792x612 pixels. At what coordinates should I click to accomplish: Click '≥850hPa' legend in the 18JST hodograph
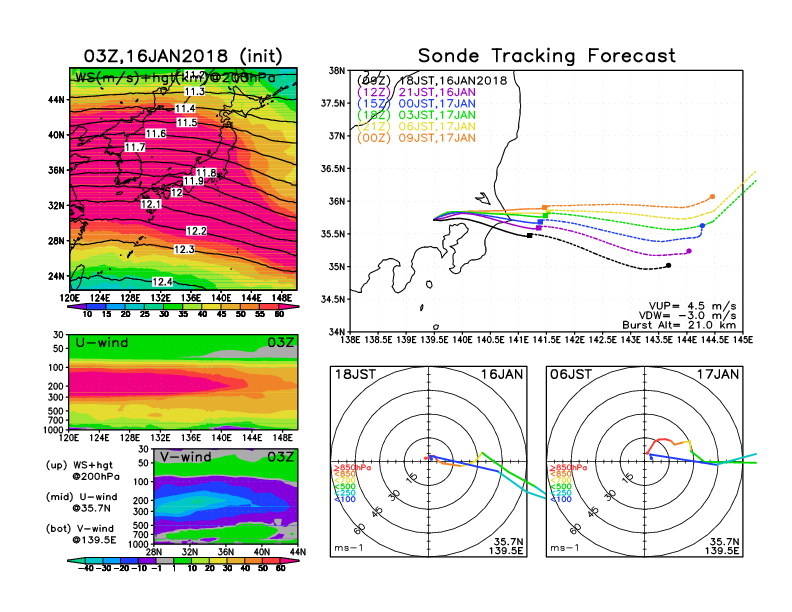pyautogui.click(x=352, y=468)
